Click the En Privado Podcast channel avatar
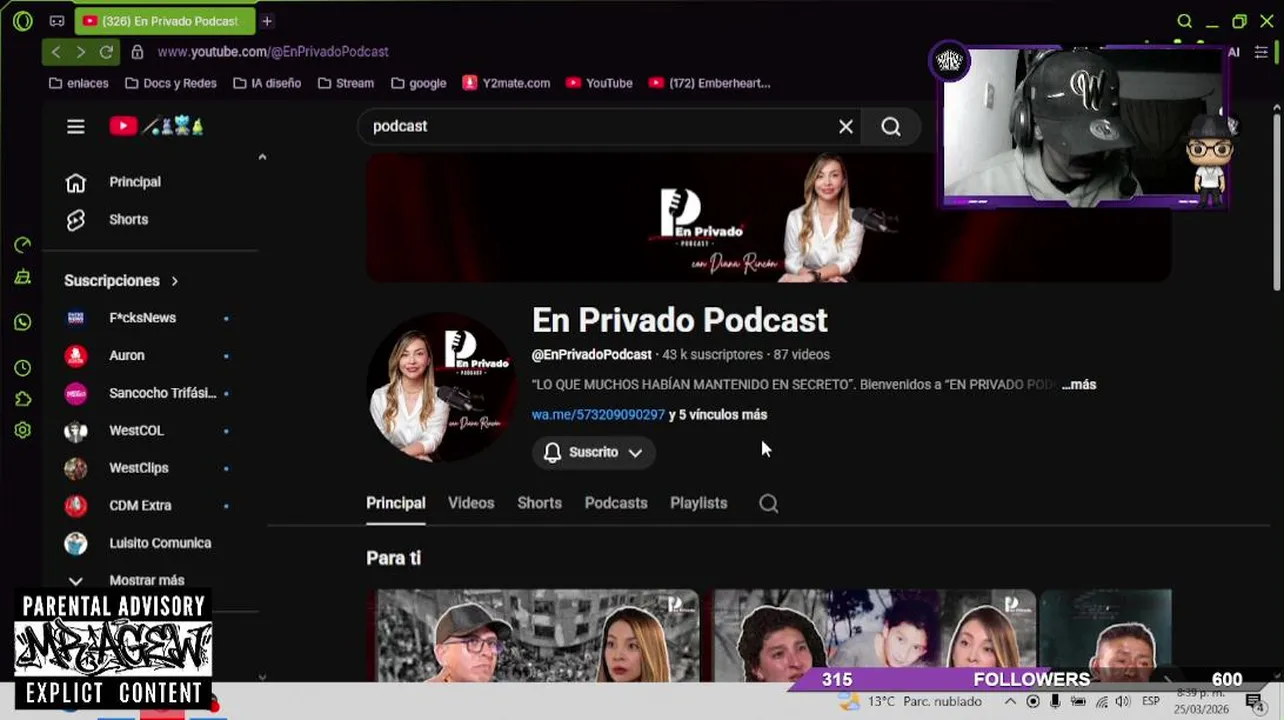Screen dimensions: 1284x720 tap(441, 386)
